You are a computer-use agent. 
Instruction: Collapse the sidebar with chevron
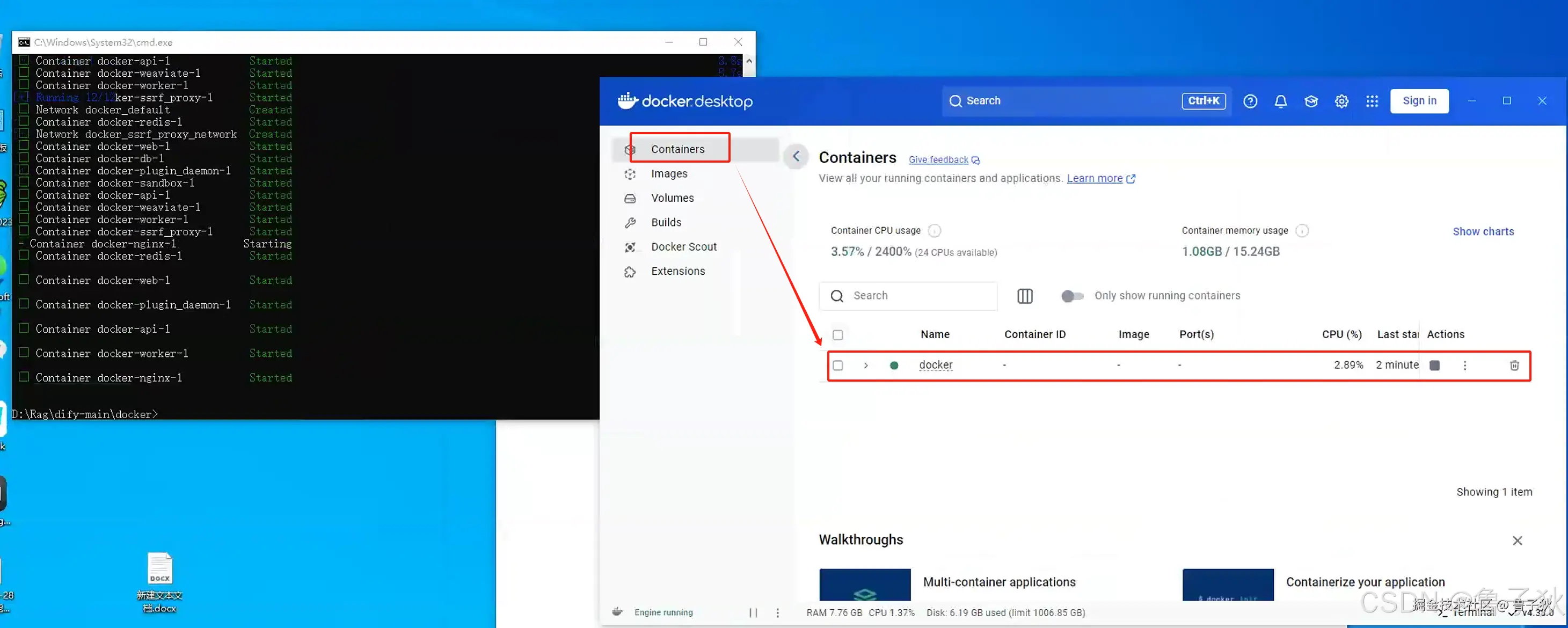[796, 156]
